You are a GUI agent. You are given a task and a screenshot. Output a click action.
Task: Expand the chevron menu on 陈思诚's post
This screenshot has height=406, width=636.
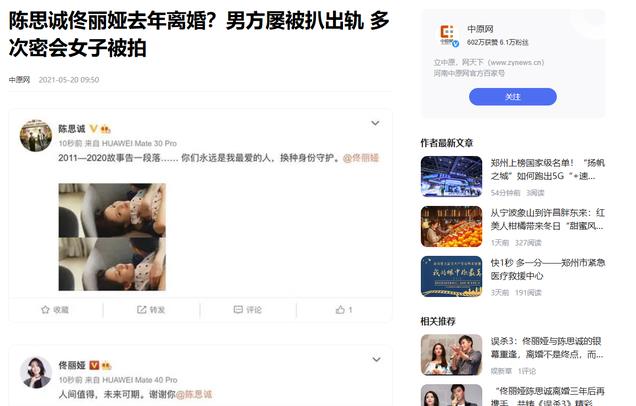coord(375,123)
